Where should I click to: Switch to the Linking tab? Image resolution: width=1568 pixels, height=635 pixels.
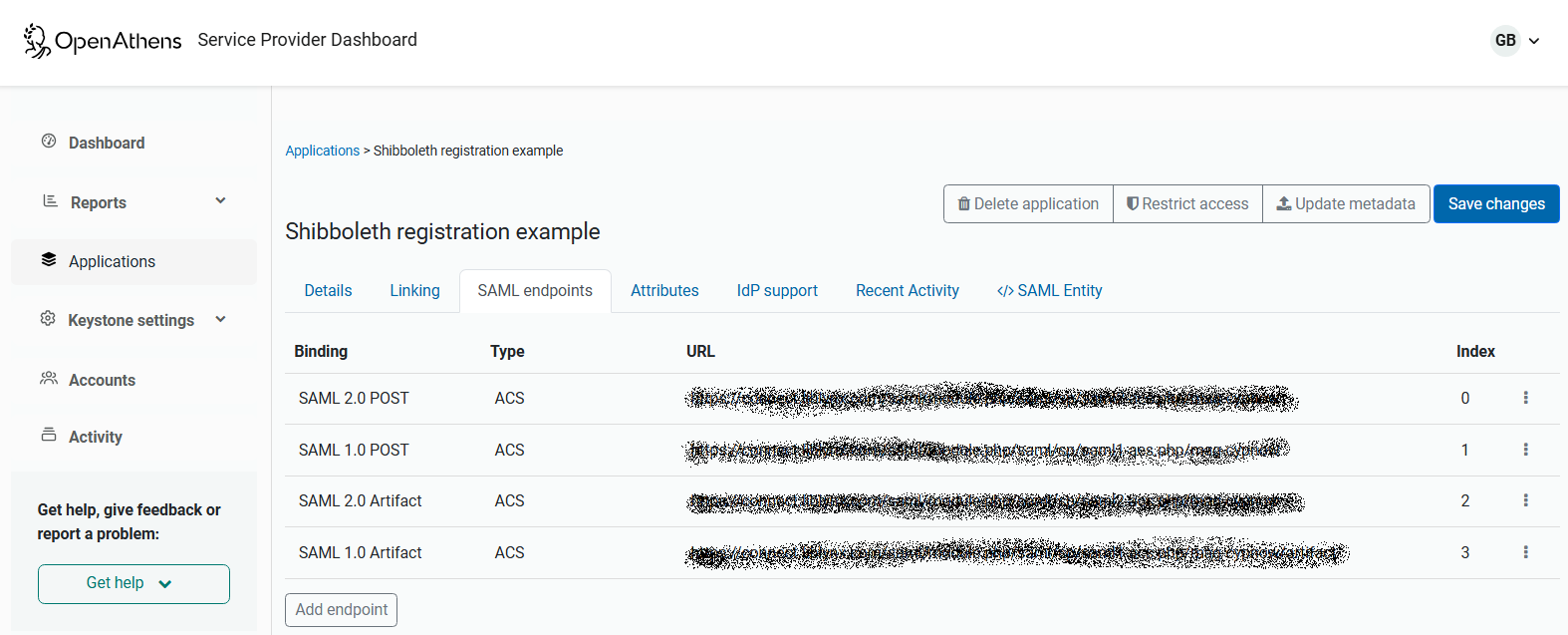pos(414,290)
